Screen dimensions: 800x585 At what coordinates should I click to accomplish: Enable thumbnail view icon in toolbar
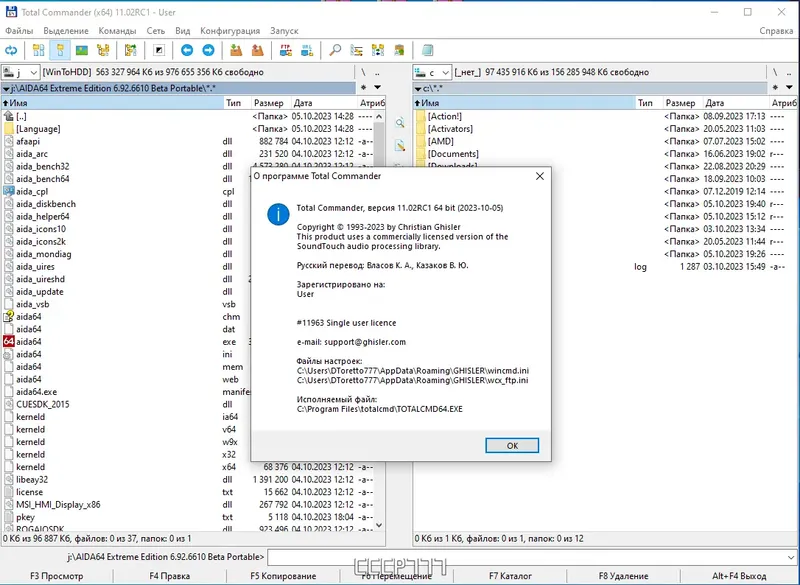[82, 50]
